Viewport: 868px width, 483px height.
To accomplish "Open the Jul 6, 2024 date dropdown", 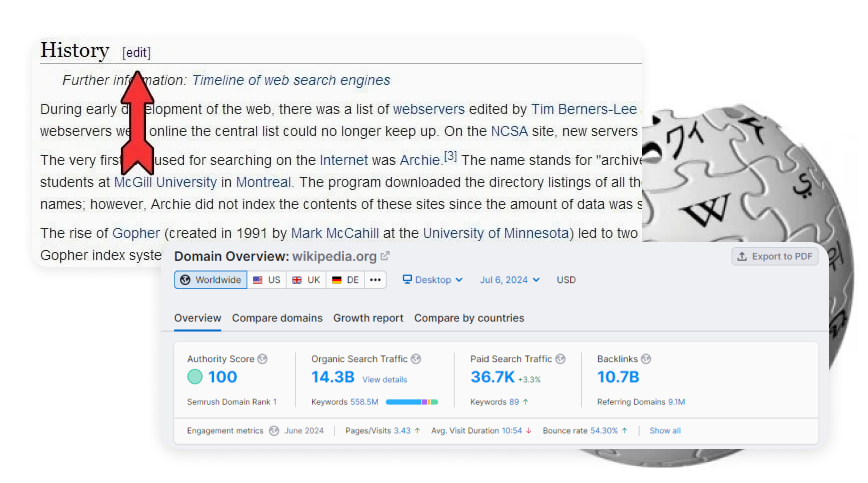I will tap(509, 280).
